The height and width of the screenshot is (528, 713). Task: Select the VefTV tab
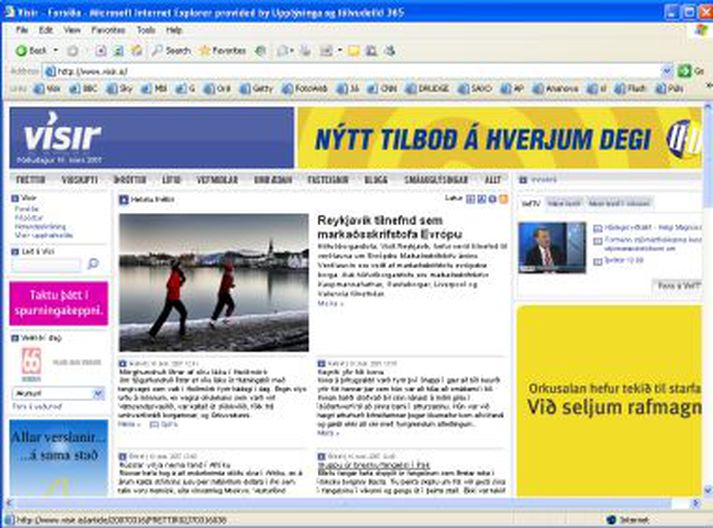[x=531, y=203]
